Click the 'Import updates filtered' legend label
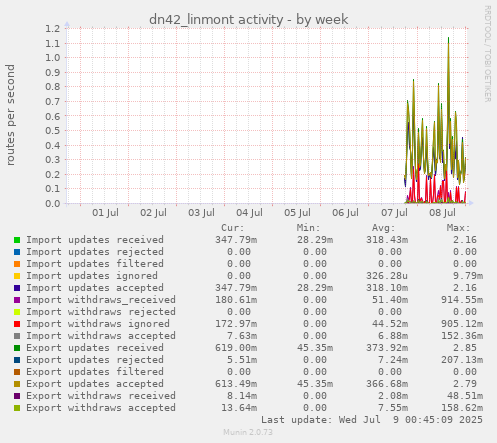The image size is (497, 443). point(95,264)
